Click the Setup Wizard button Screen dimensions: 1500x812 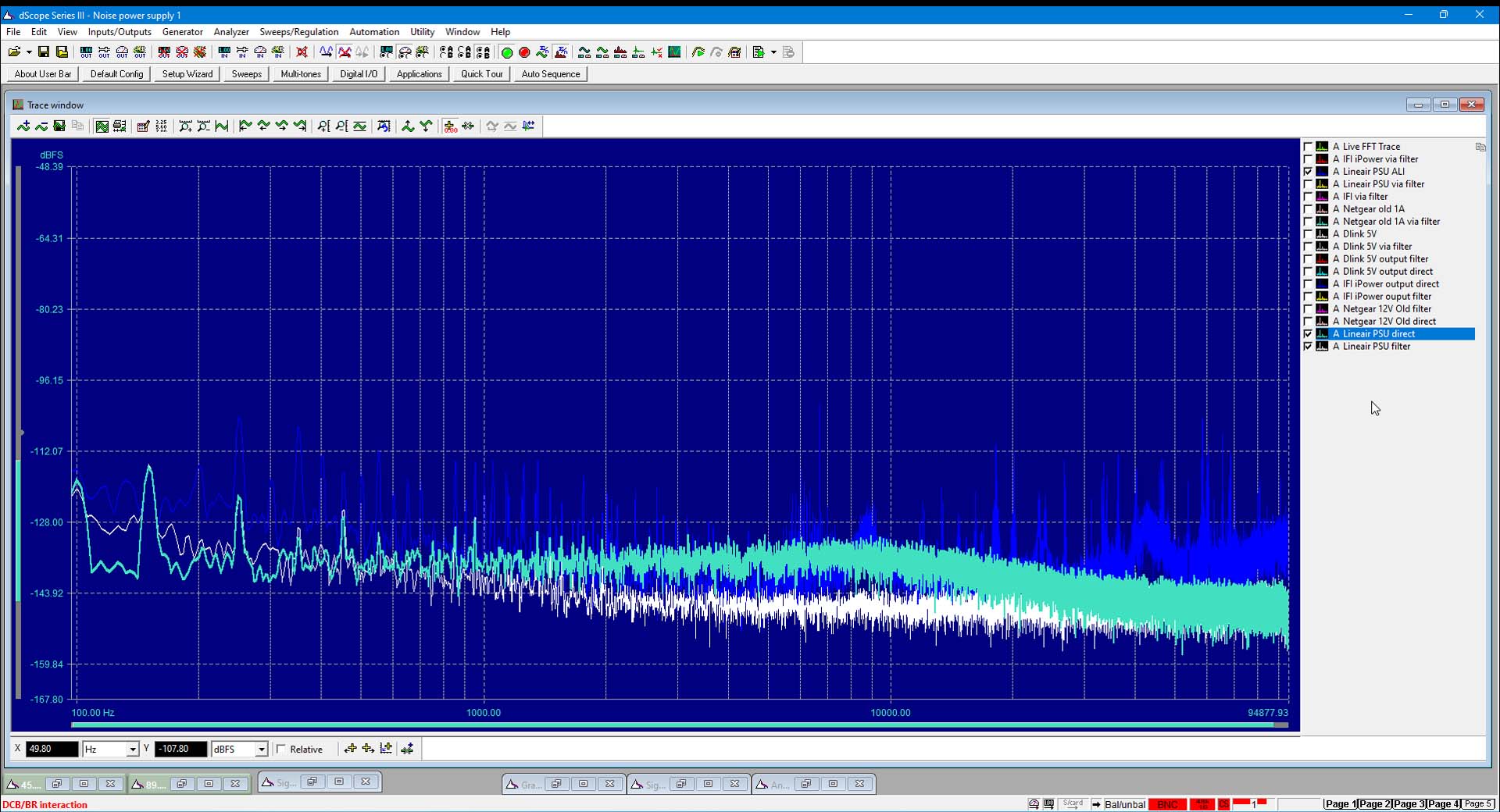187,74
